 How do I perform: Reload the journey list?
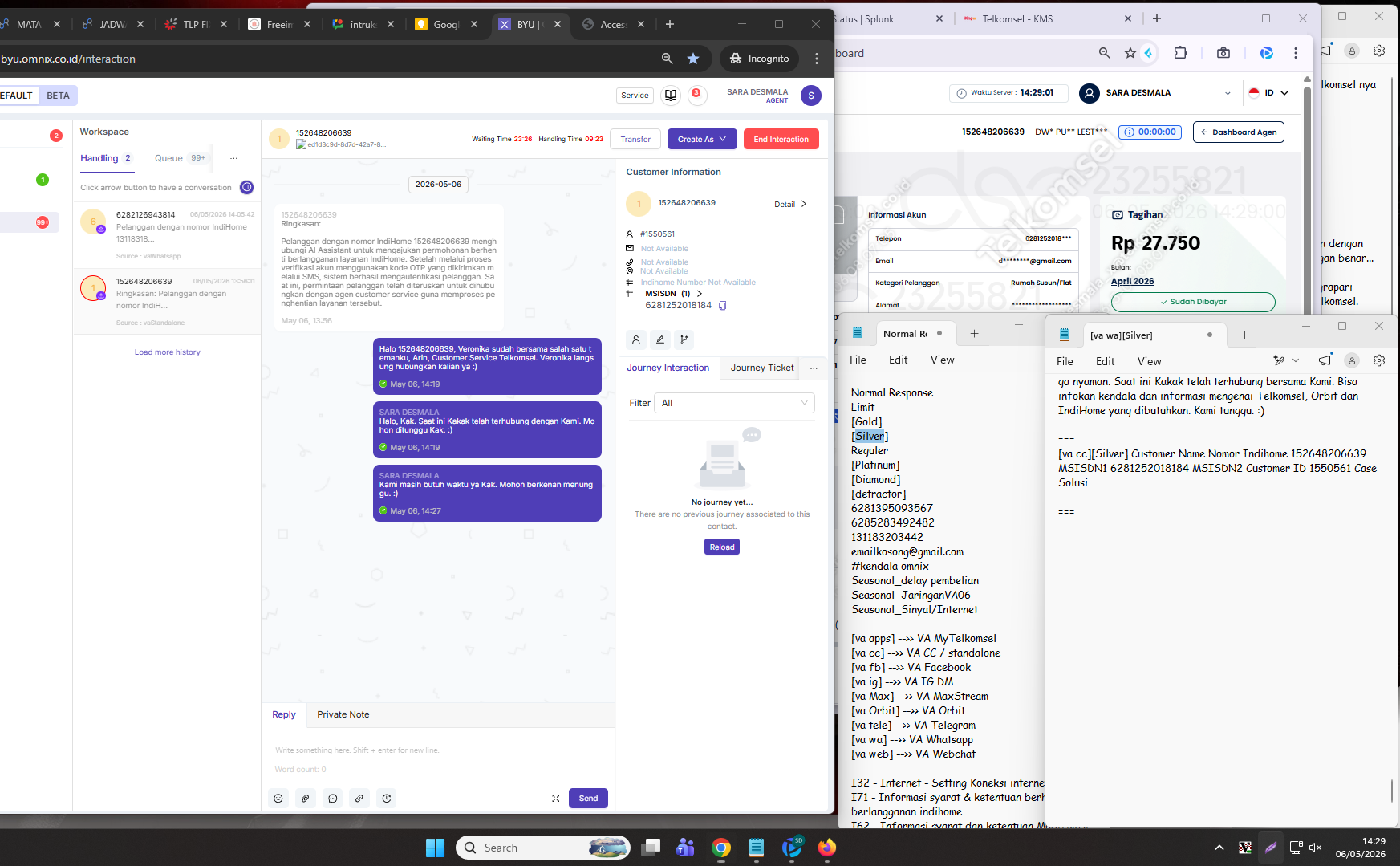[722, 547]
